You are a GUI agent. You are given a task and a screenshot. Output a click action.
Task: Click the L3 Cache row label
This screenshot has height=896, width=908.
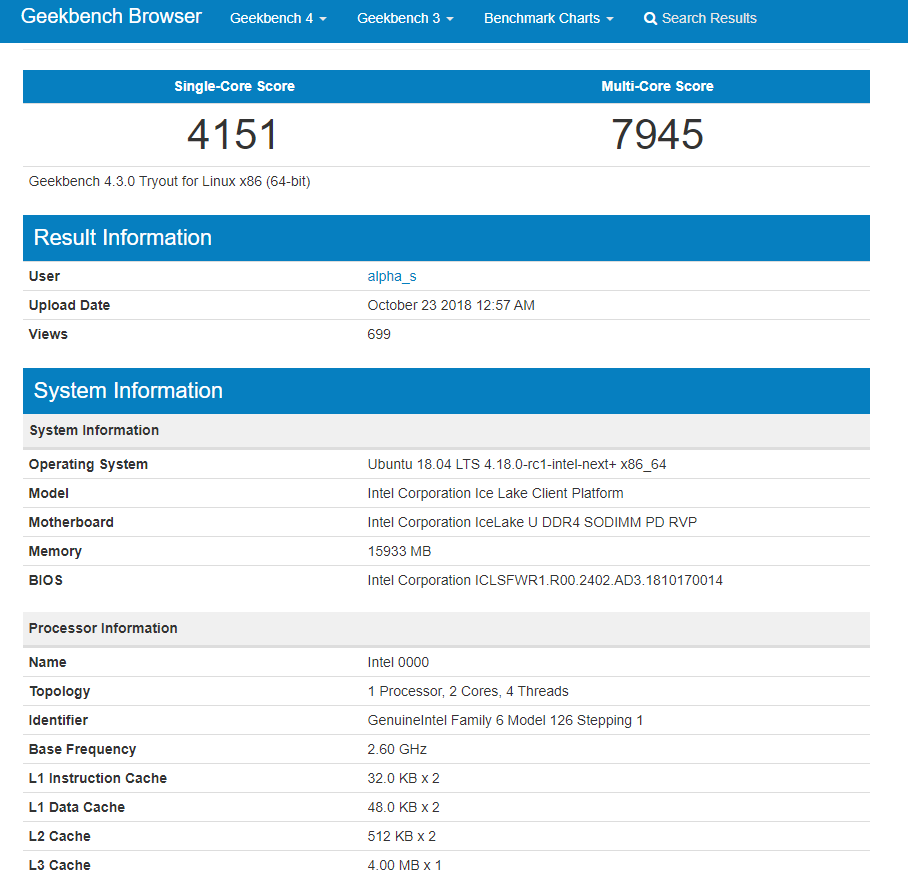[x=60, y=865]
